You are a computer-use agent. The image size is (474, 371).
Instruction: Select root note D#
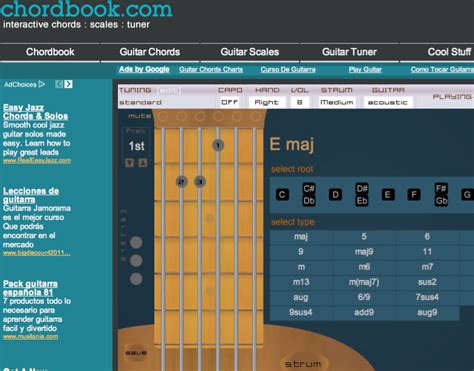tap(362, 189)
